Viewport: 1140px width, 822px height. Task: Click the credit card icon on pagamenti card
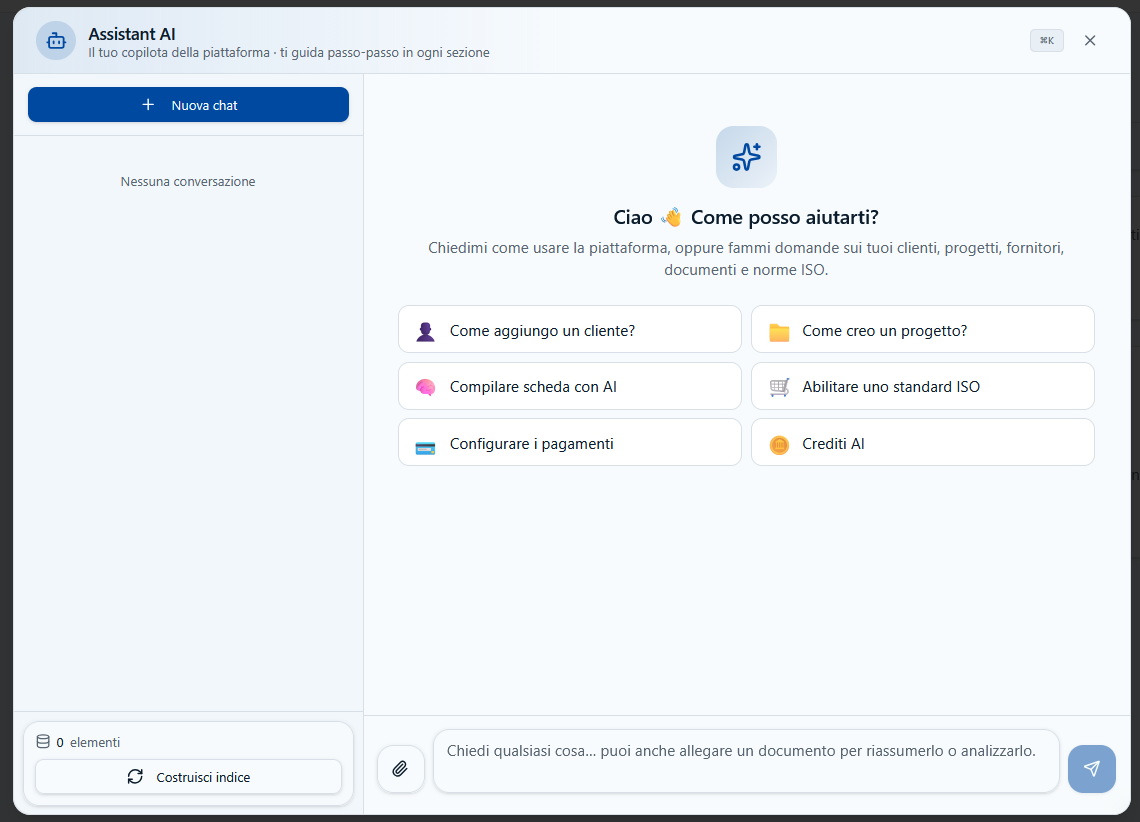pyautogui.click(x=425, y=448)
